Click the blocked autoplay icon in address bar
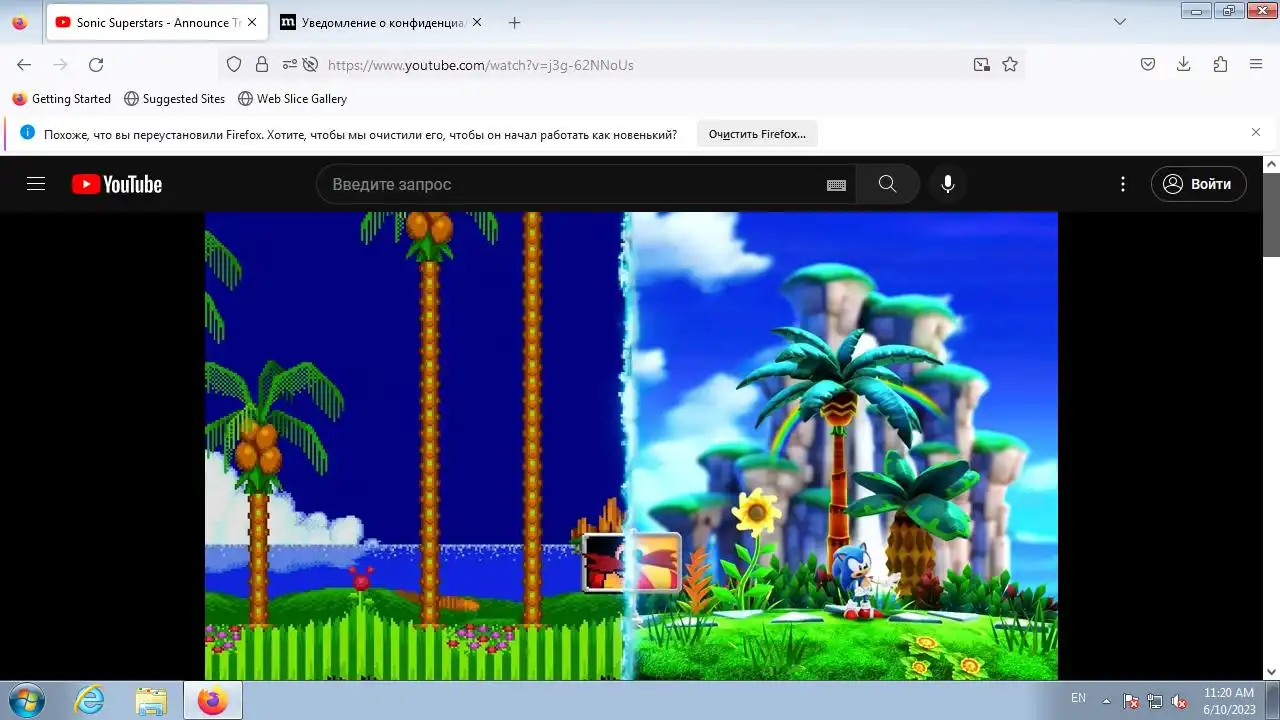 [310, 64]
